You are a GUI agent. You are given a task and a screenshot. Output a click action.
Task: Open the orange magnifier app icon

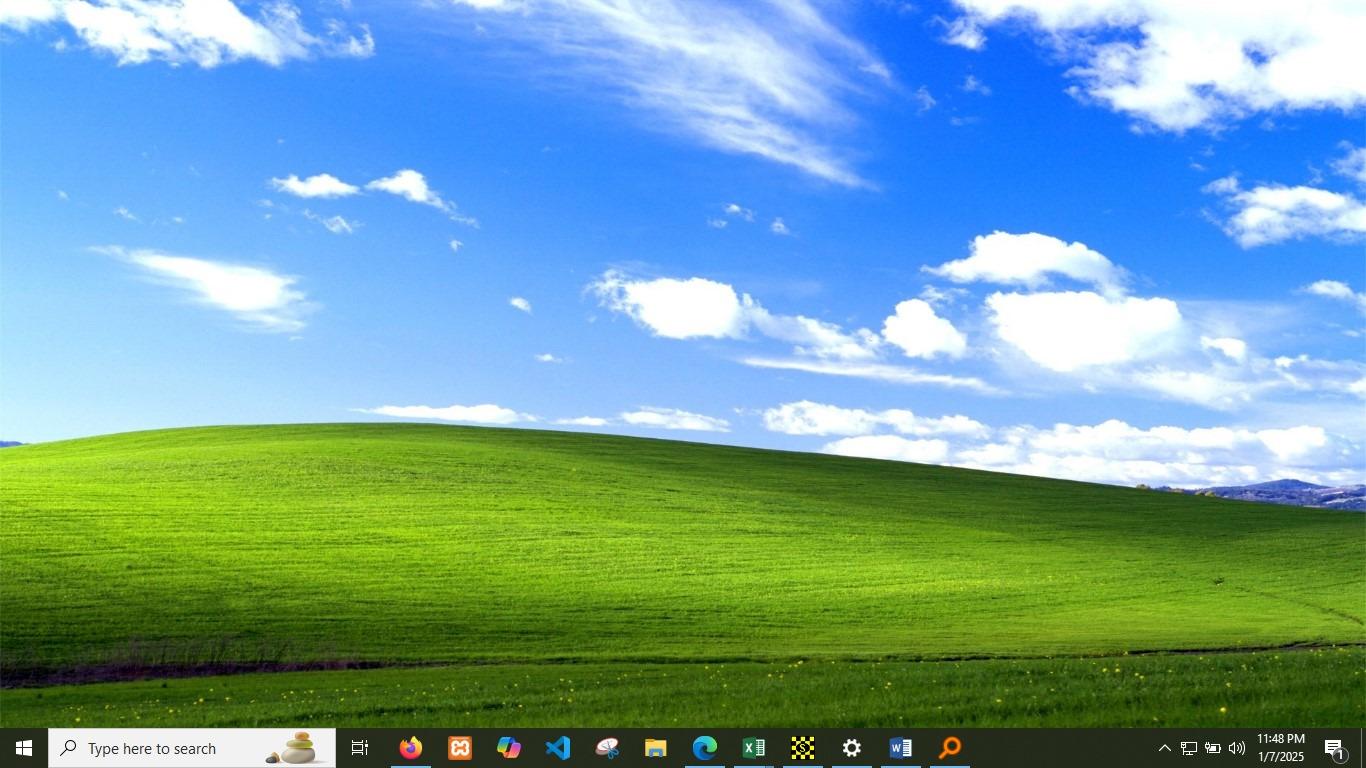click(950, 748)
